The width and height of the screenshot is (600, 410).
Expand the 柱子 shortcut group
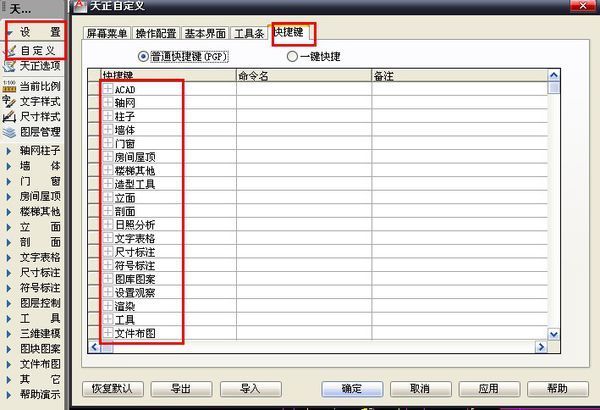108,116
